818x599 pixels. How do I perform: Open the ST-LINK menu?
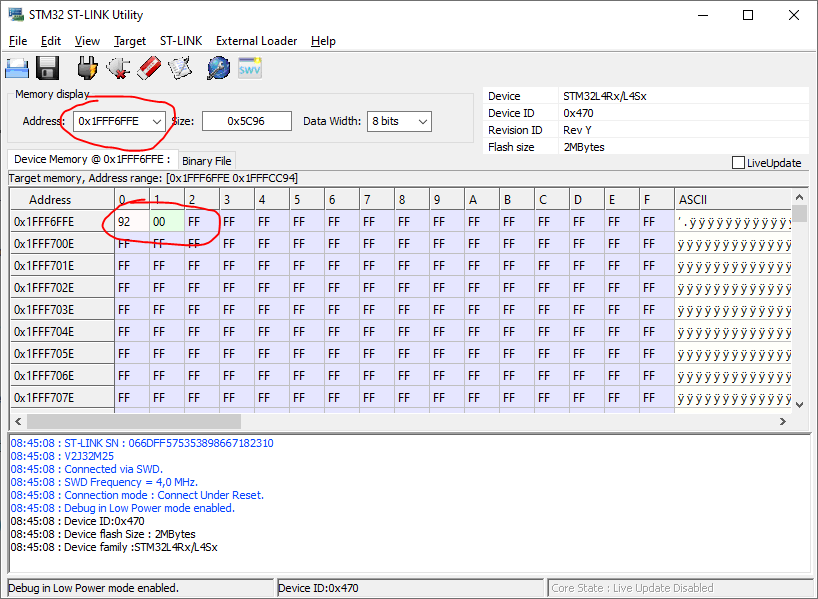(x=181, y=41)
